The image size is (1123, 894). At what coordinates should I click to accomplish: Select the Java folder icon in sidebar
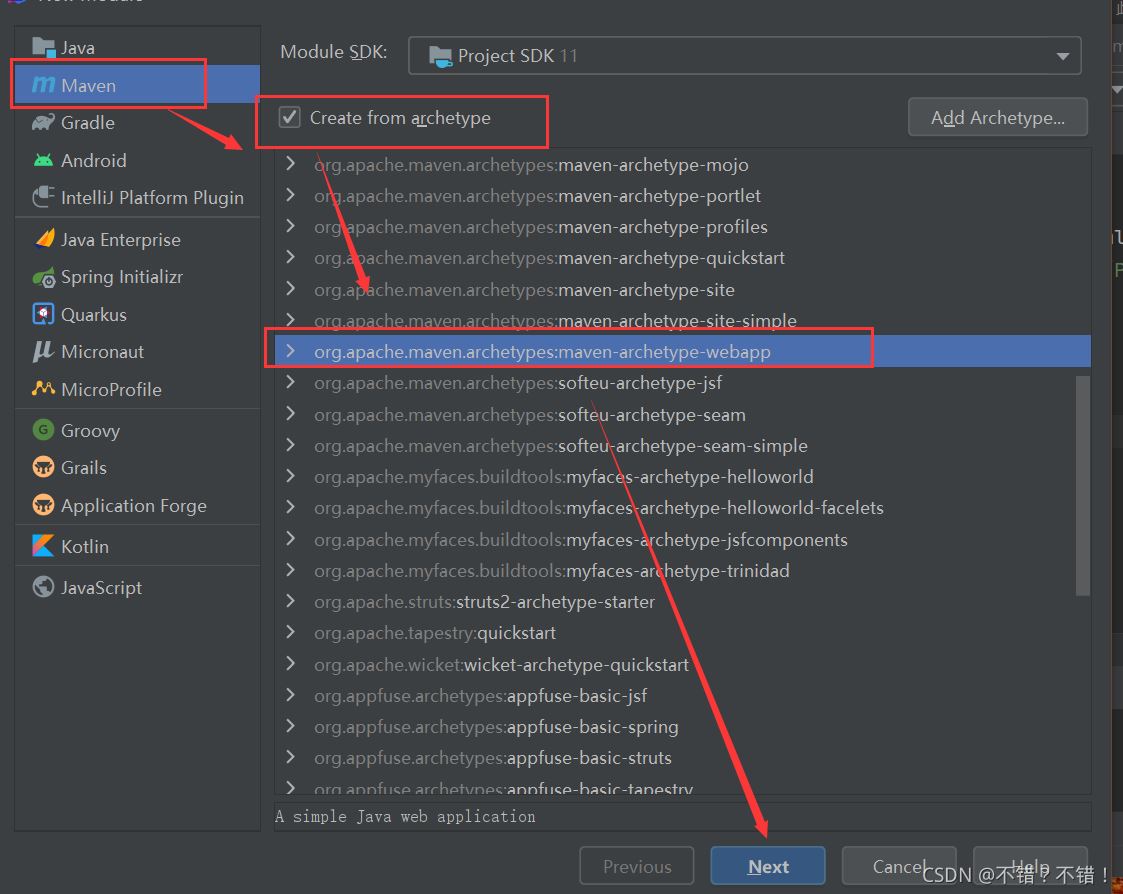44,47
